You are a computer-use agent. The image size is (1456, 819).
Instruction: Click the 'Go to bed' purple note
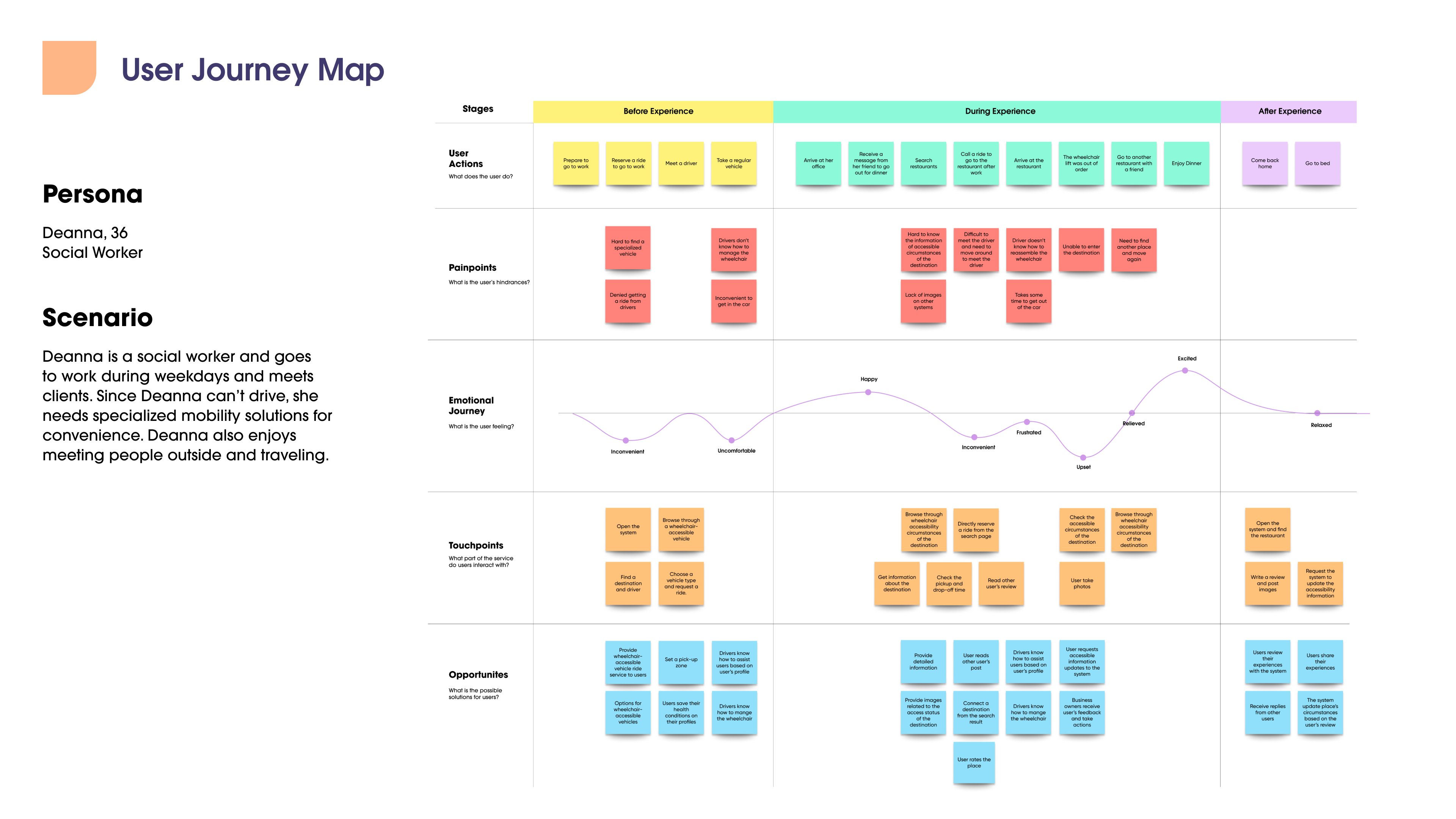click(x=1317, y=163)
